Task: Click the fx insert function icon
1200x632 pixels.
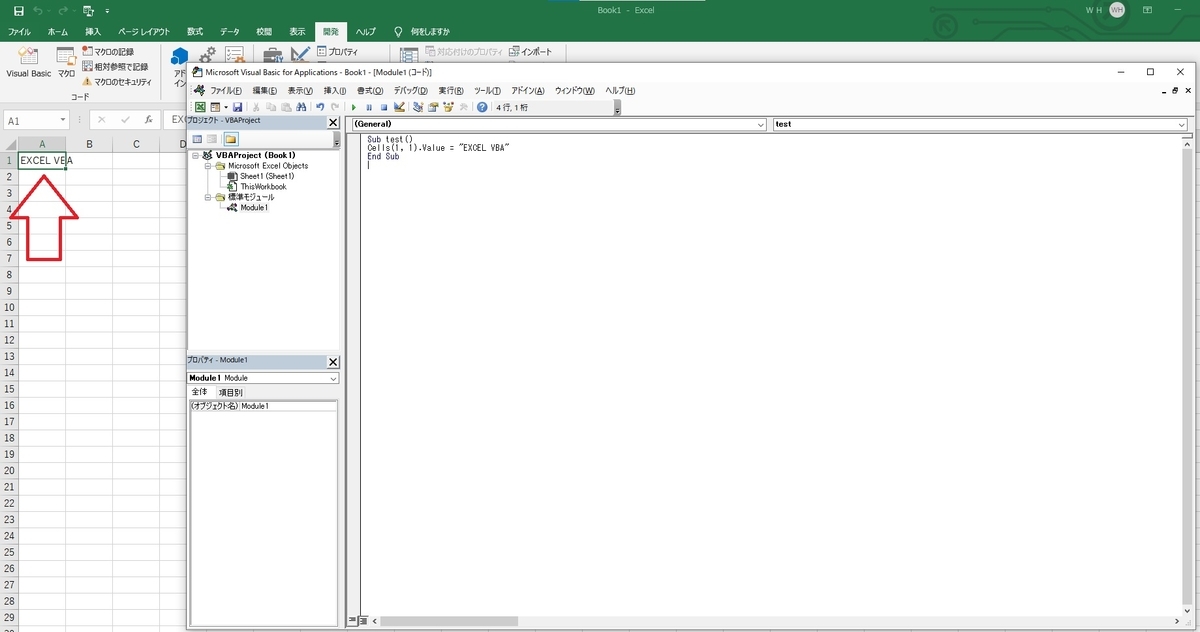Action: pyautogui.click(x=147, y=120)
